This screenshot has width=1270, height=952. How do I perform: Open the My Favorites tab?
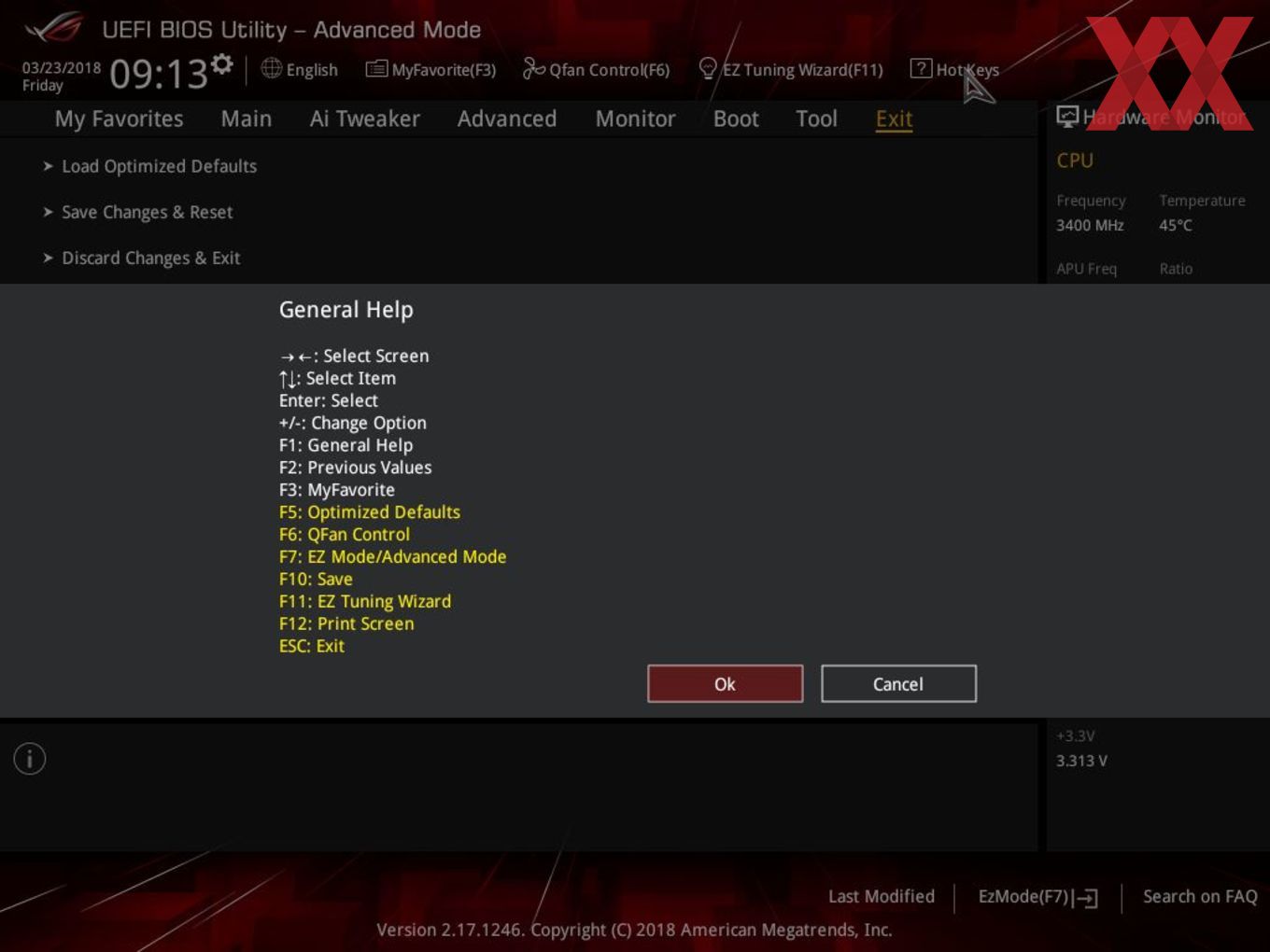point(119,119)
